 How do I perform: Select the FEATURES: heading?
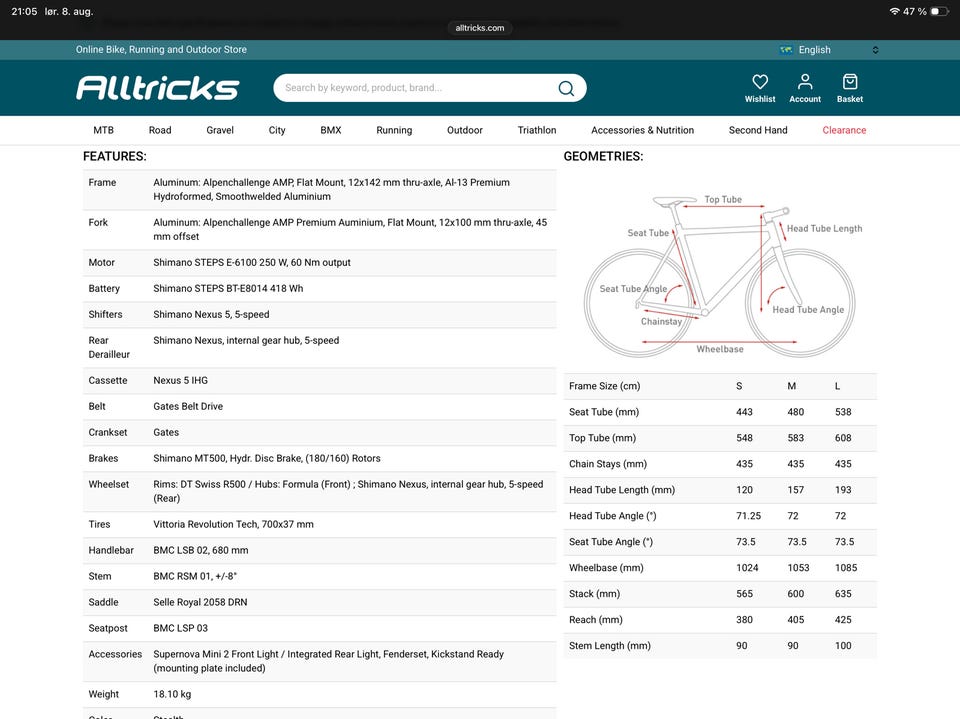point(114,157)
